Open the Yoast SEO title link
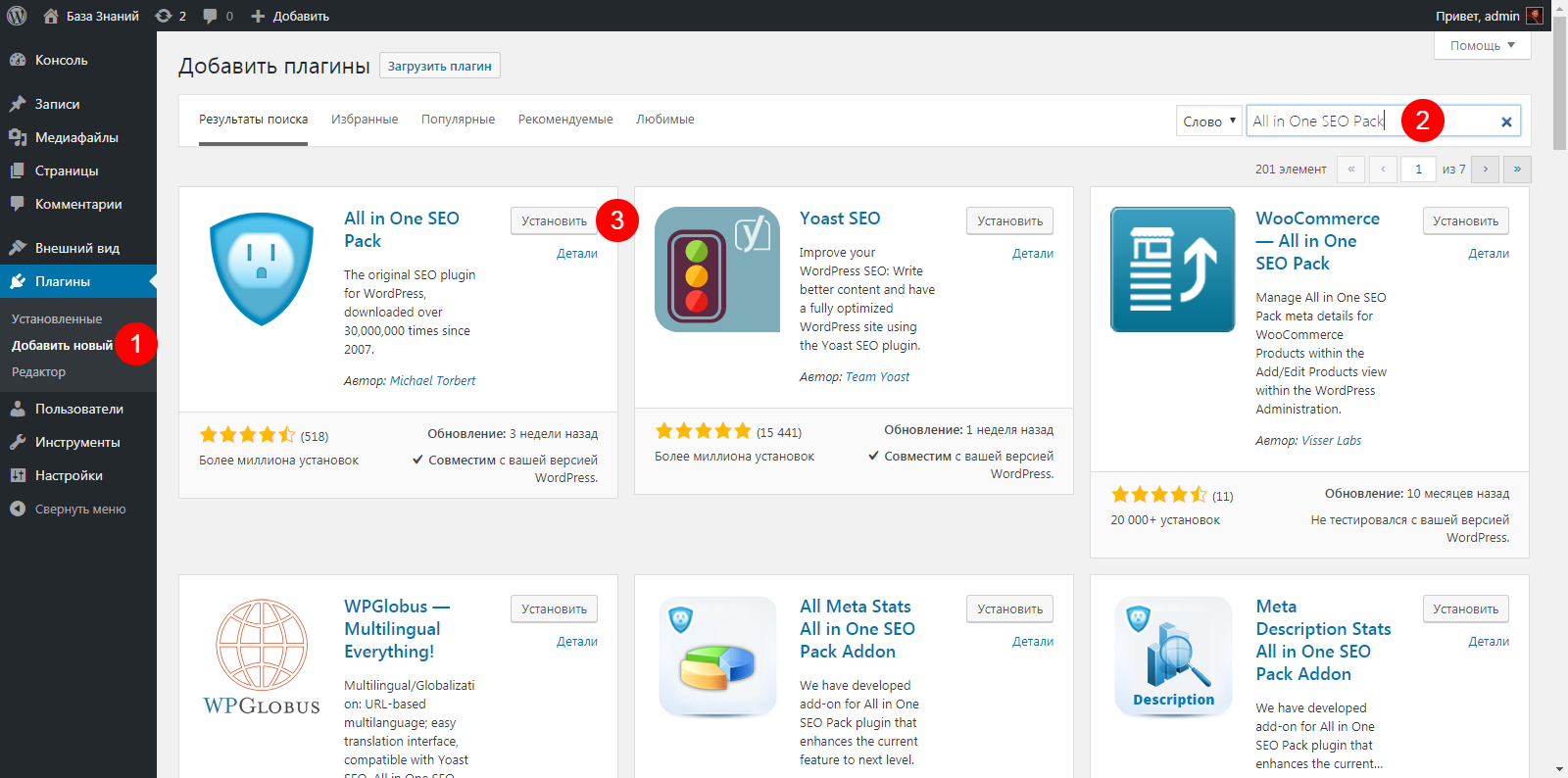The height and width of the screenshot is (778, 1568). point(840,219)
